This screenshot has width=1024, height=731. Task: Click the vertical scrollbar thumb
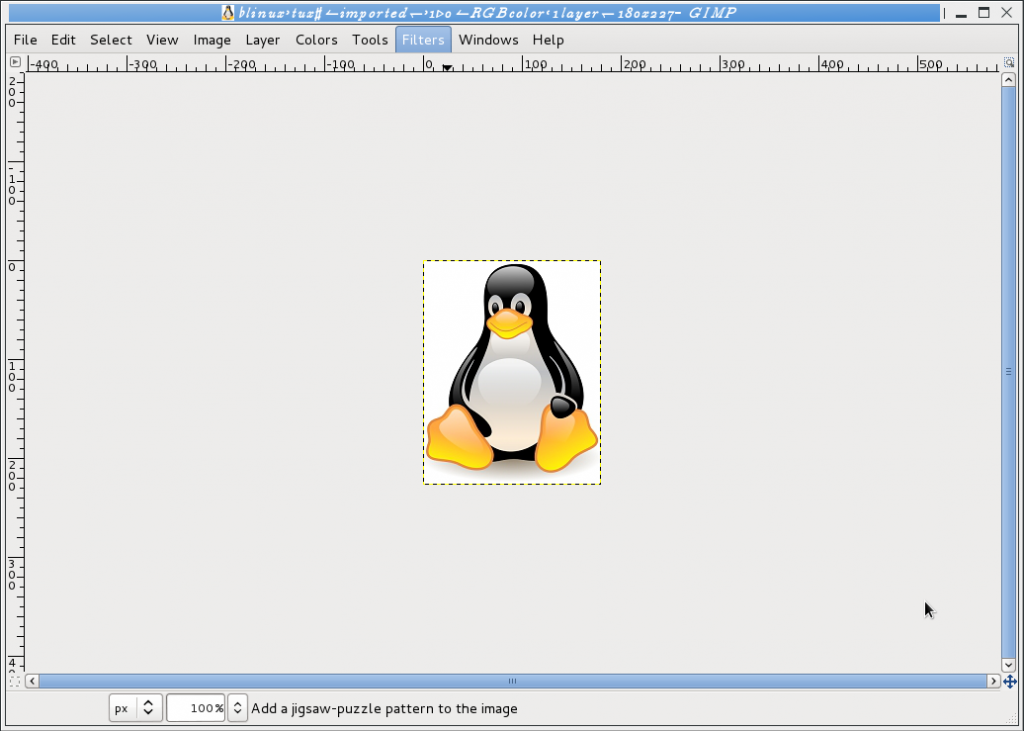pyautogui.click(x=1008, y=372)
